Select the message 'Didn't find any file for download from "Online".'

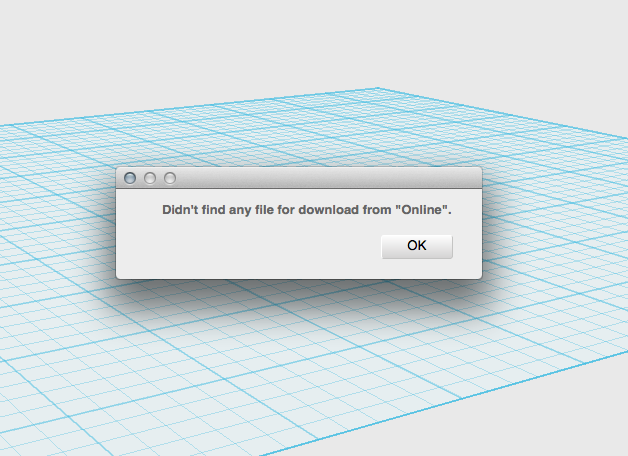[x=307, y=210]
